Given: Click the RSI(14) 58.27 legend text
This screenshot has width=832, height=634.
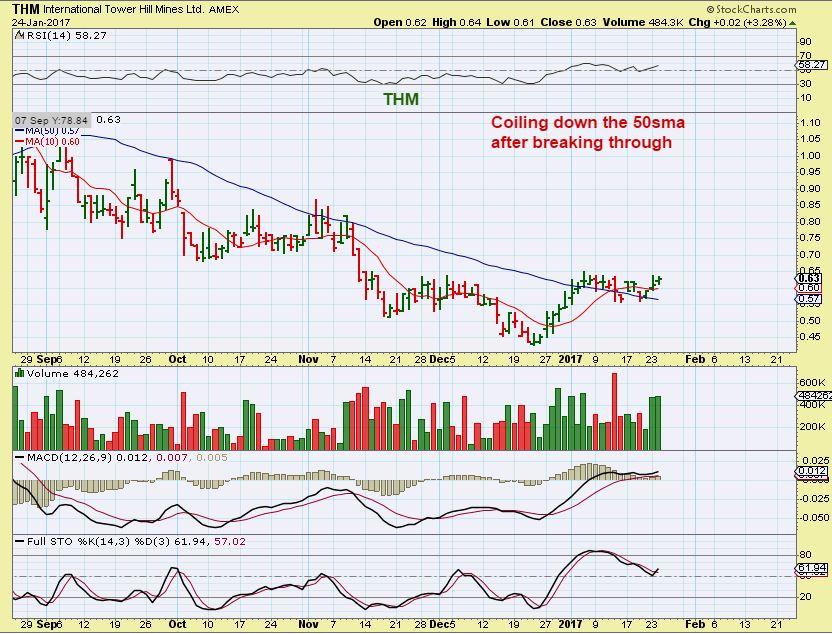Looking at the screenshot, I should [66, 36].
